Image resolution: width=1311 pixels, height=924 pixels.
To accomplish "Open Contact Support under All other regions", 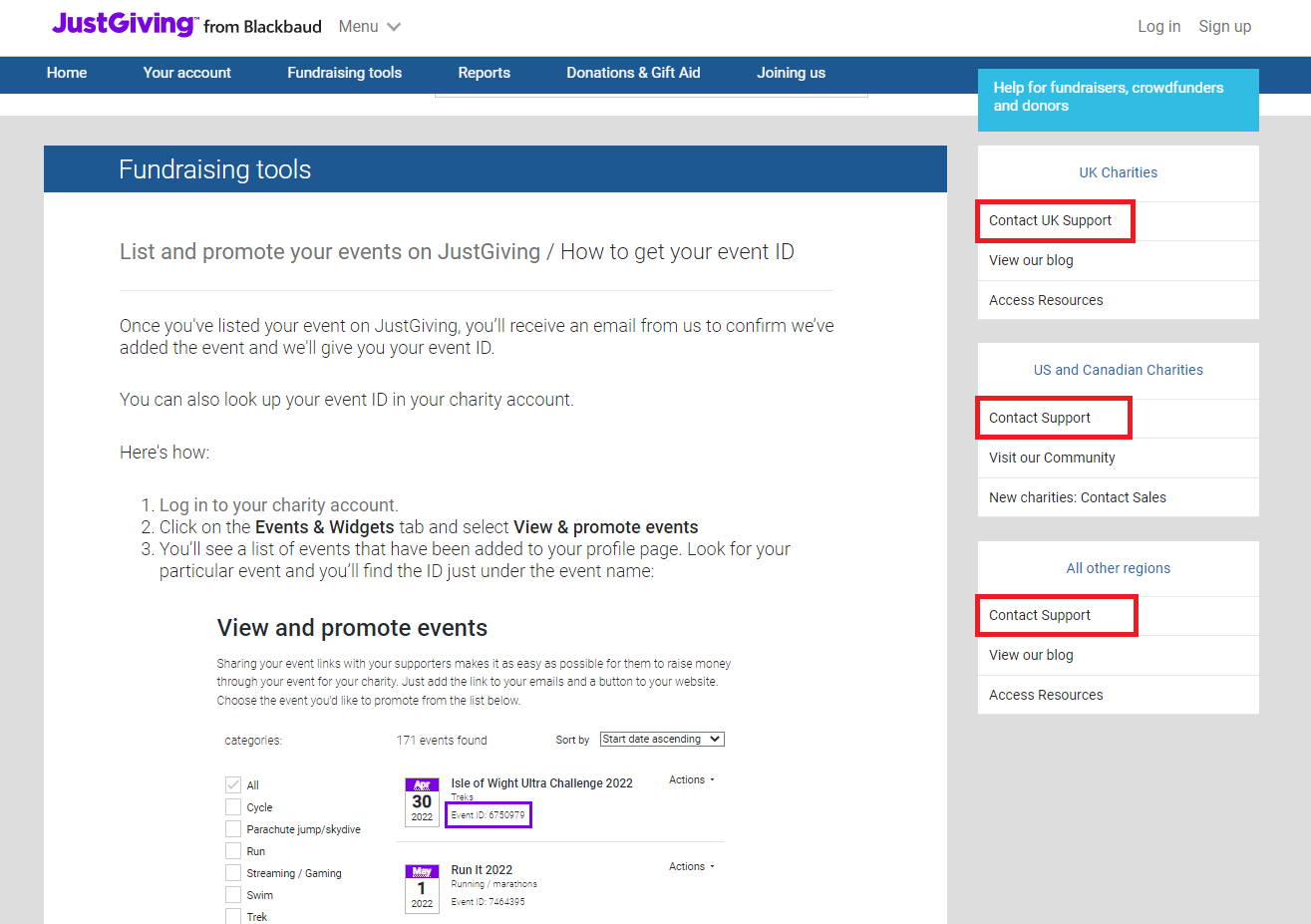I will [1040, 615].
